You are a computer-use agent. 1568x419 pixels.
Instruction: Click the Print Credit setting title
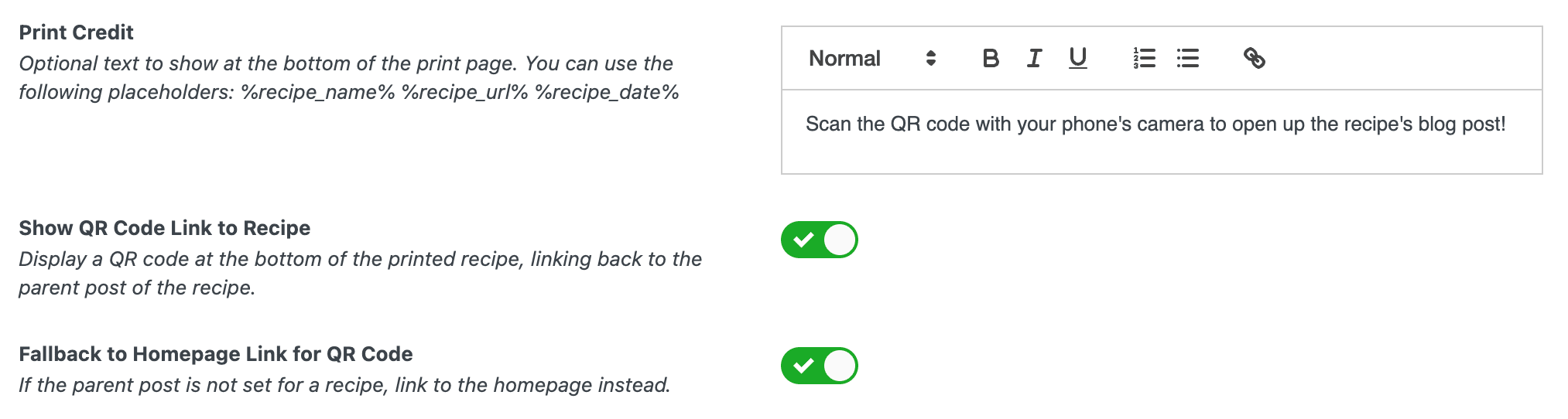pyautogui.click(x=76, y=32)
